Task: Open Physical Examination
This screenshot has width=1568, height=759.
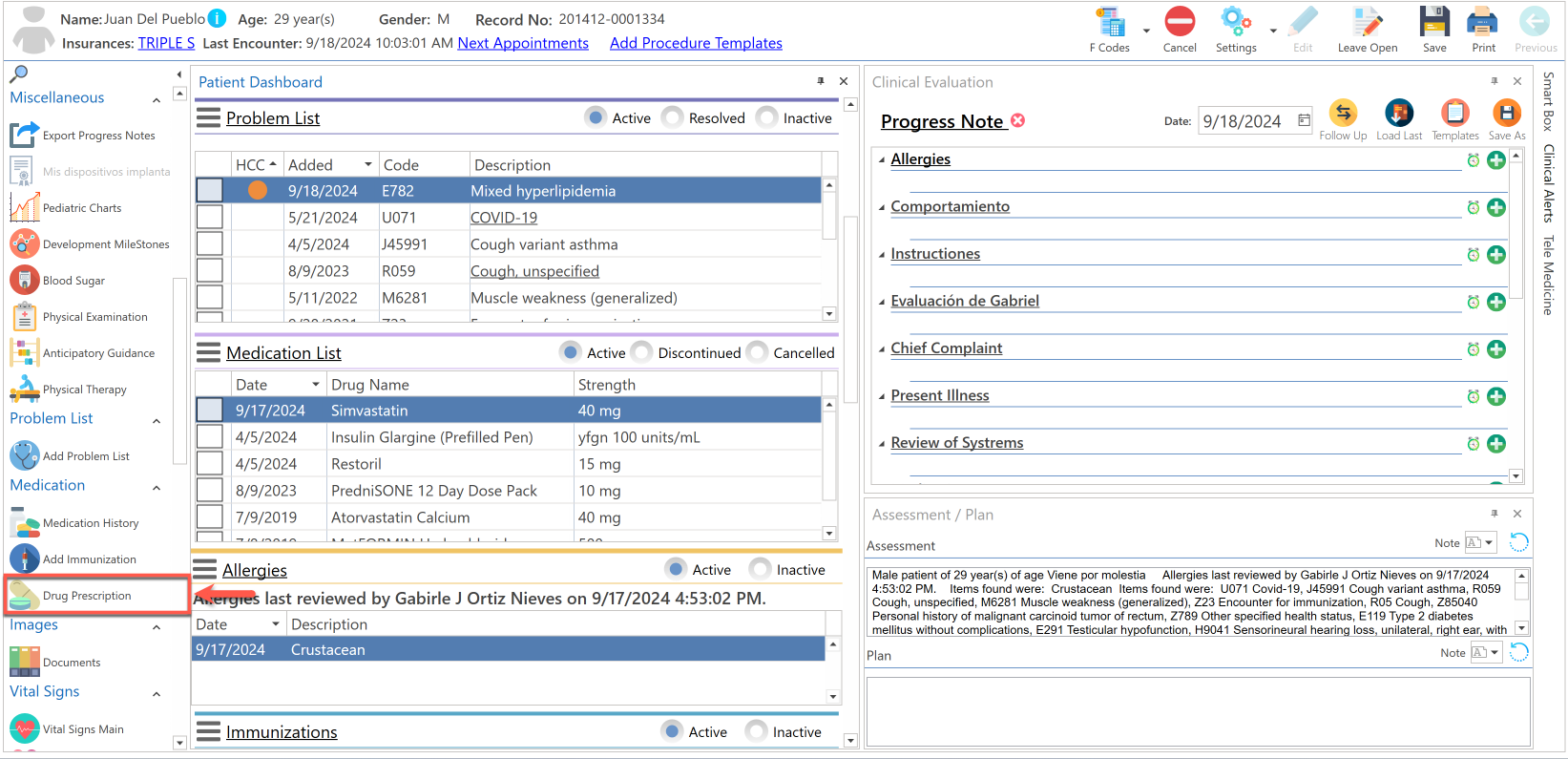Action: point(78,317)
